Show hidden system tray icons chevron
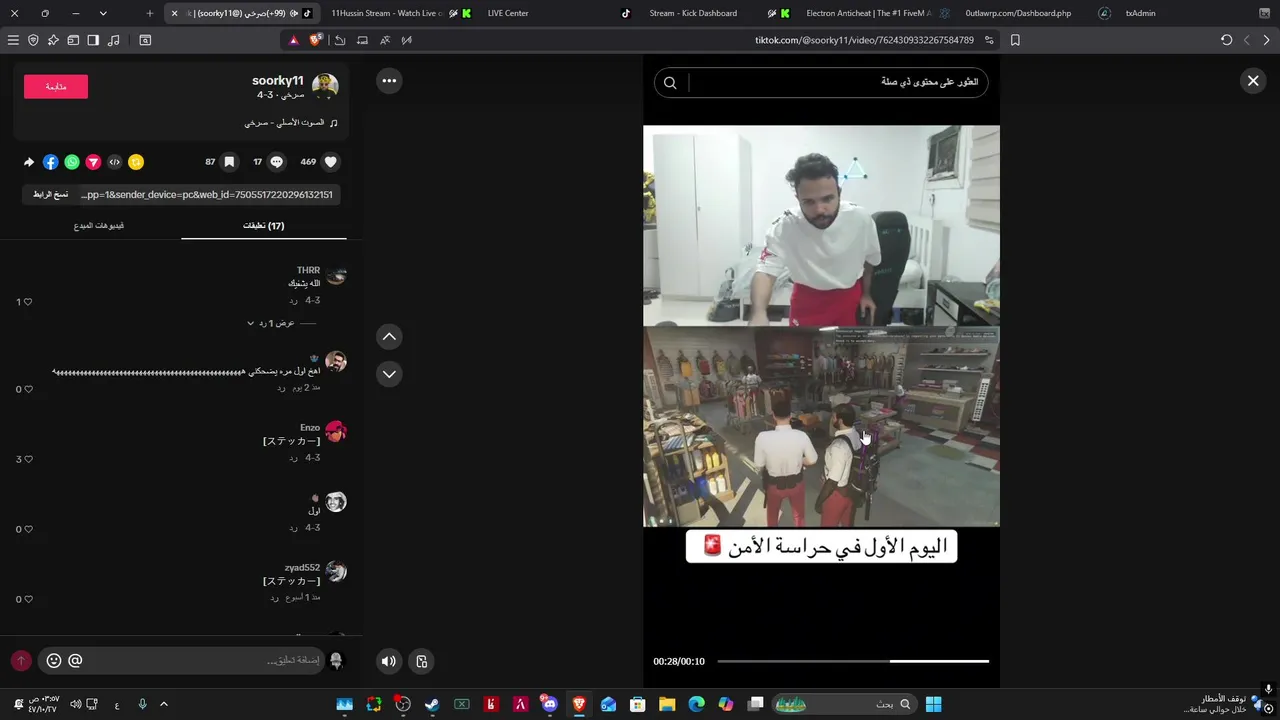Image resolution: width=1280 pixels, height=720 pixels. click(x=164, y=704)
